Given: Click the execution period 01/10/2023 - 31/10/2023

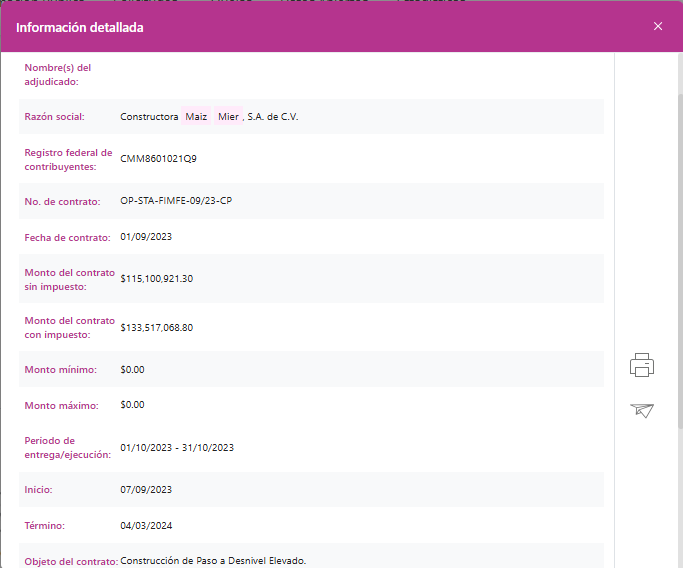Looking at the screenshot, I should pos(177,447).
